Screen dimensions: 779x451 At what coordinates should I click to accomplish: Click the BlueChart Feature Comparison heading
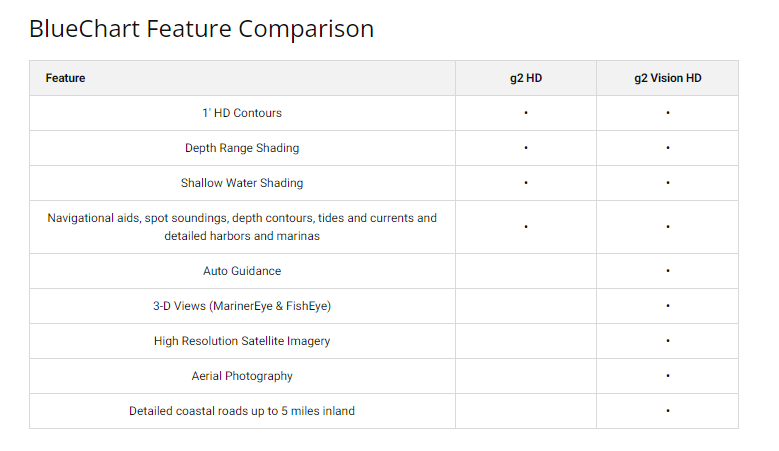201,29
